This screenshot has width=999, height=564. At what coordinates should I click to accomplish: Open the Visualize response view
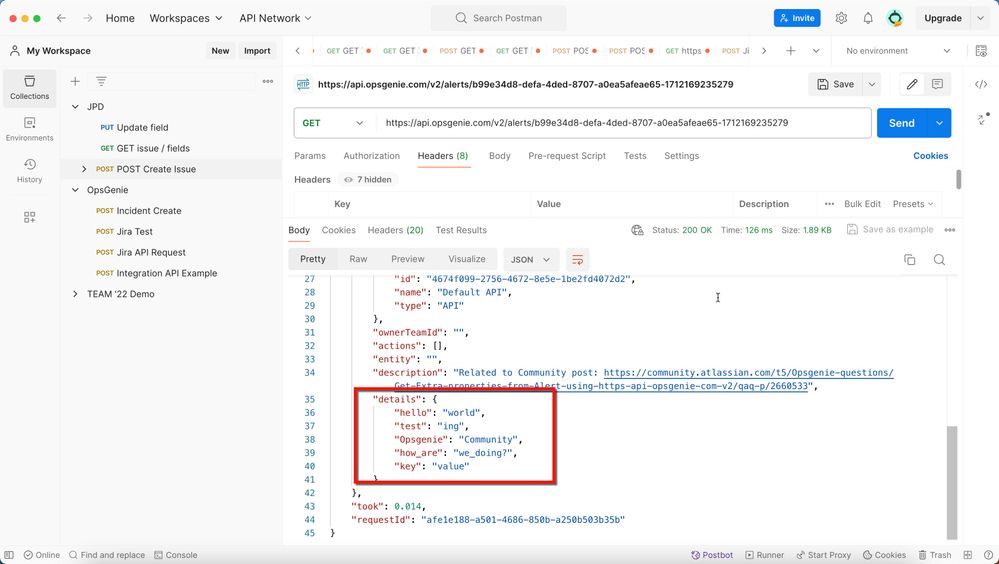tap(466, 259)
